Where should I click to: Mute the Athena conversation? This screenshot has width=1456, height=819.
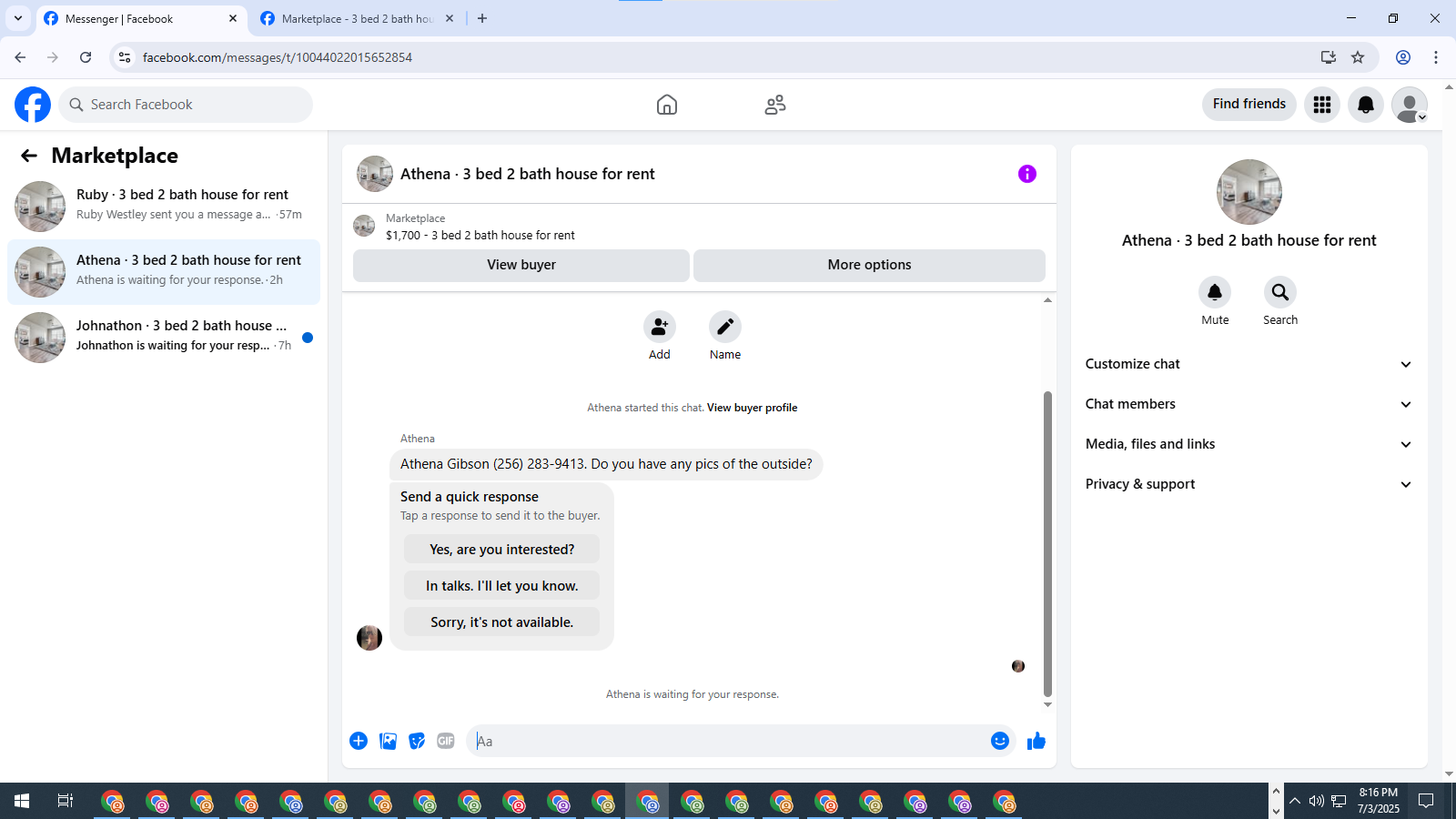[1215, 292]
